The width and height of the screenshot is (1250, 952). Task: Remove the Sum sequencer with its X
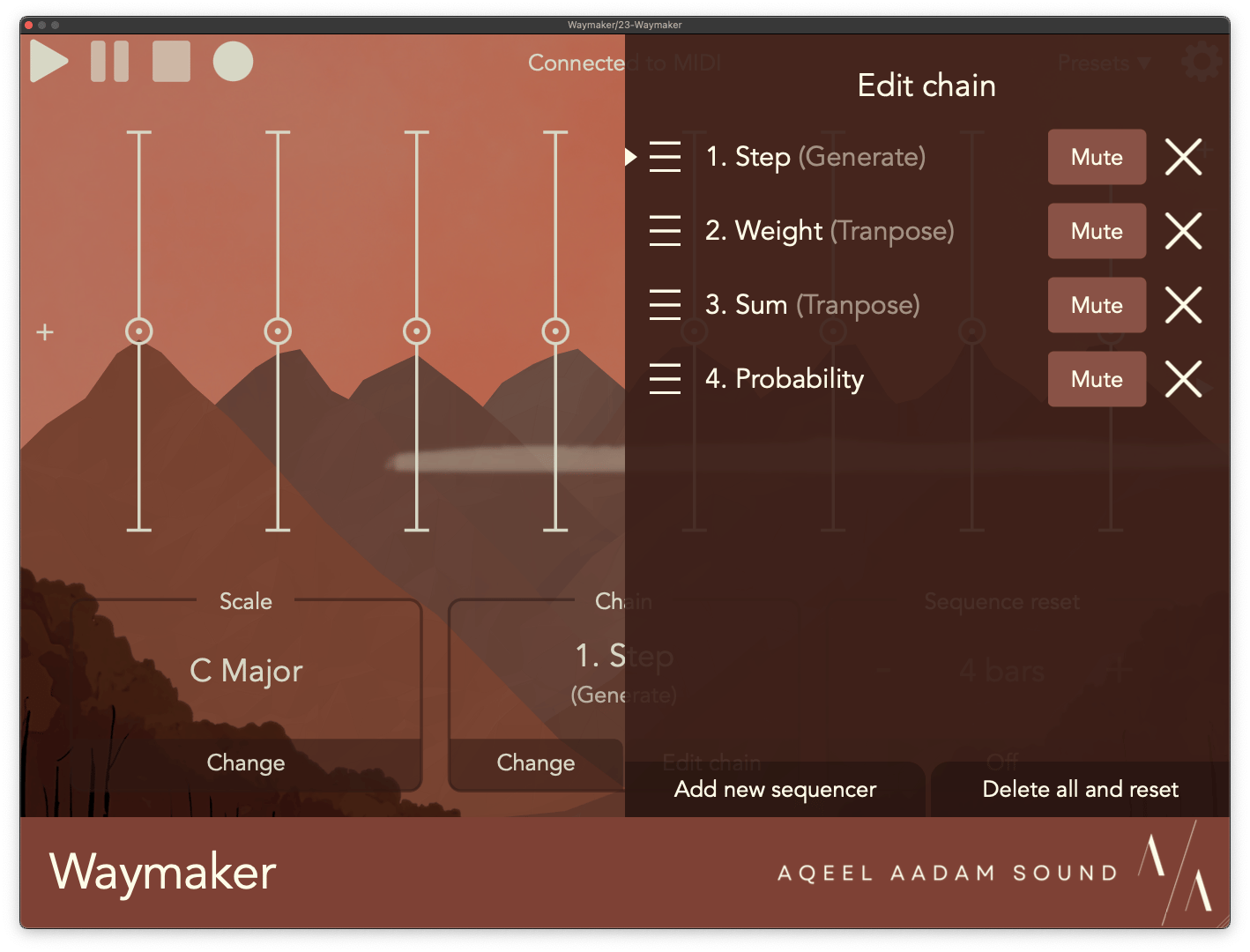coord(1183,305)
